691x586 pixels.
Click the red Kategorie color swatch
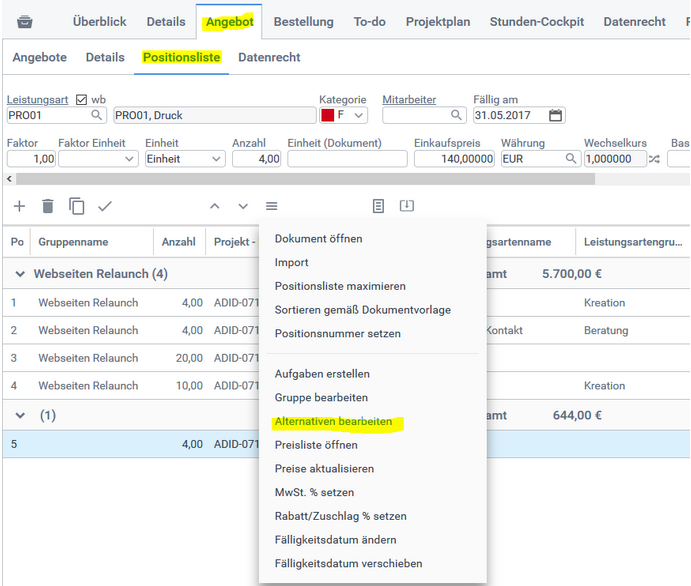(327, 115)
